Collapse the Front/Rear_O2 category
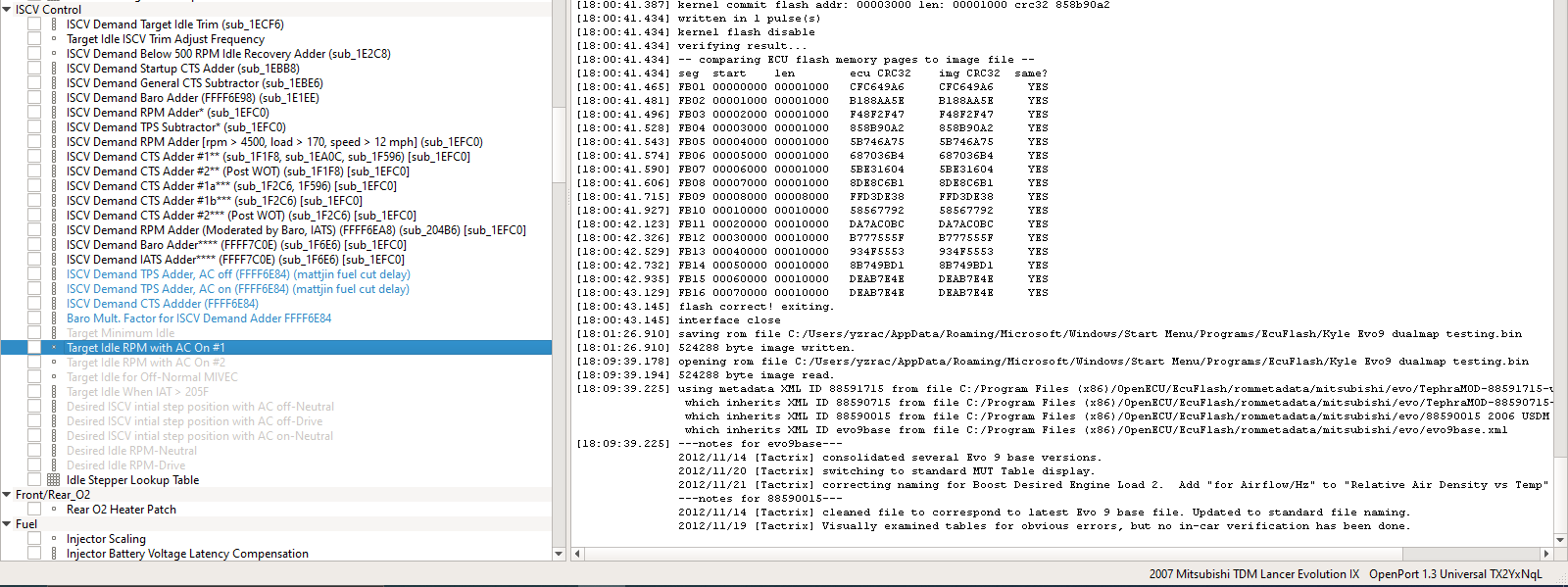 tap(8, 495)
